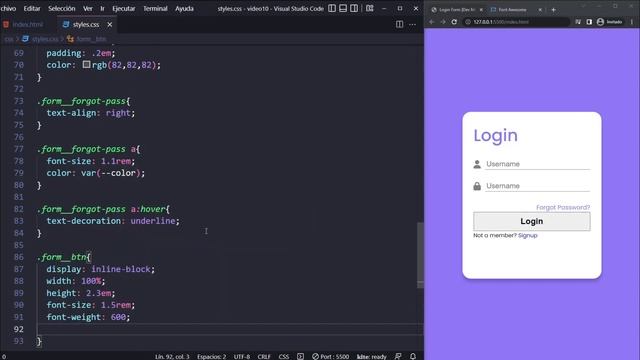Place cursor on empty line 92
This screenshot has height=360, width=640.
point(229,329)
